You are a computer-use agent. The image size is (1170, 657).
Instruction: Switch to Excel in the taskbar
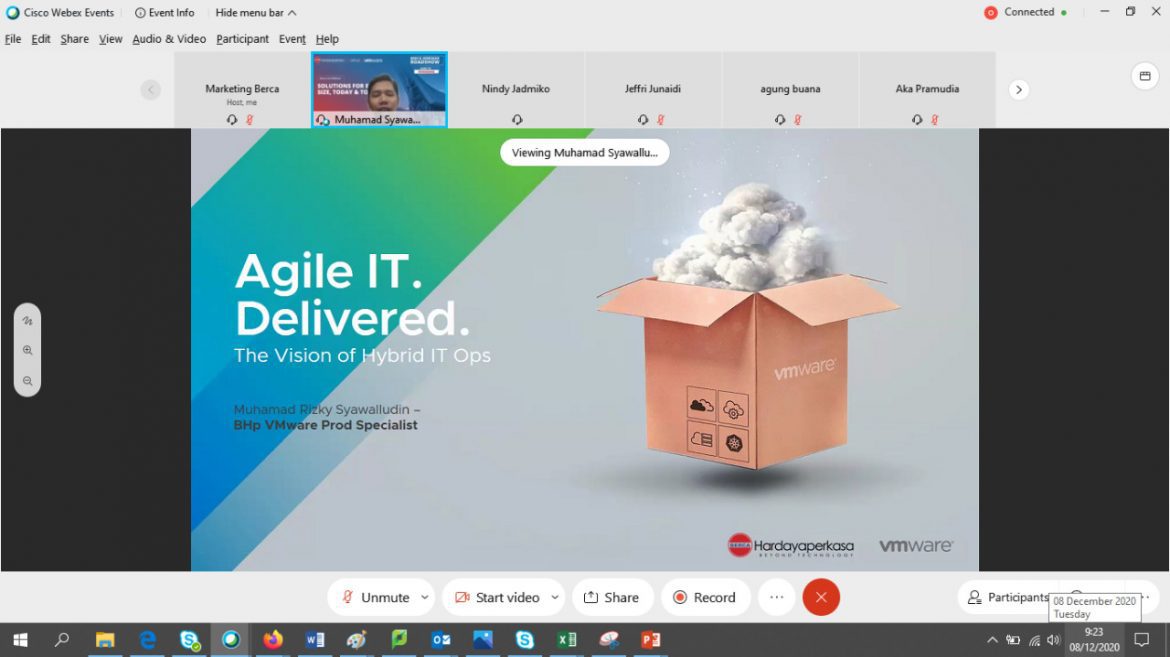click(567, 640)
